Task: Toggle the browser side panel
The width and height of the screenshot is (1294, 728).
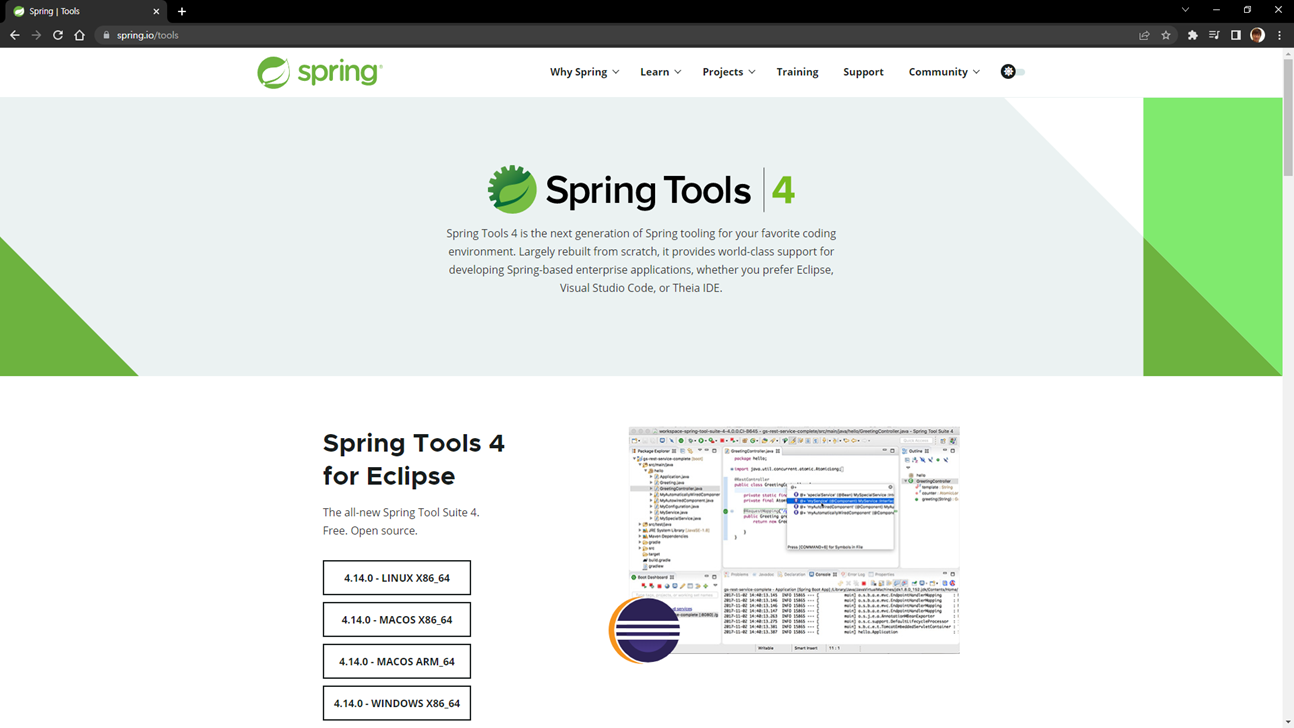Action: pos(1236,35)
